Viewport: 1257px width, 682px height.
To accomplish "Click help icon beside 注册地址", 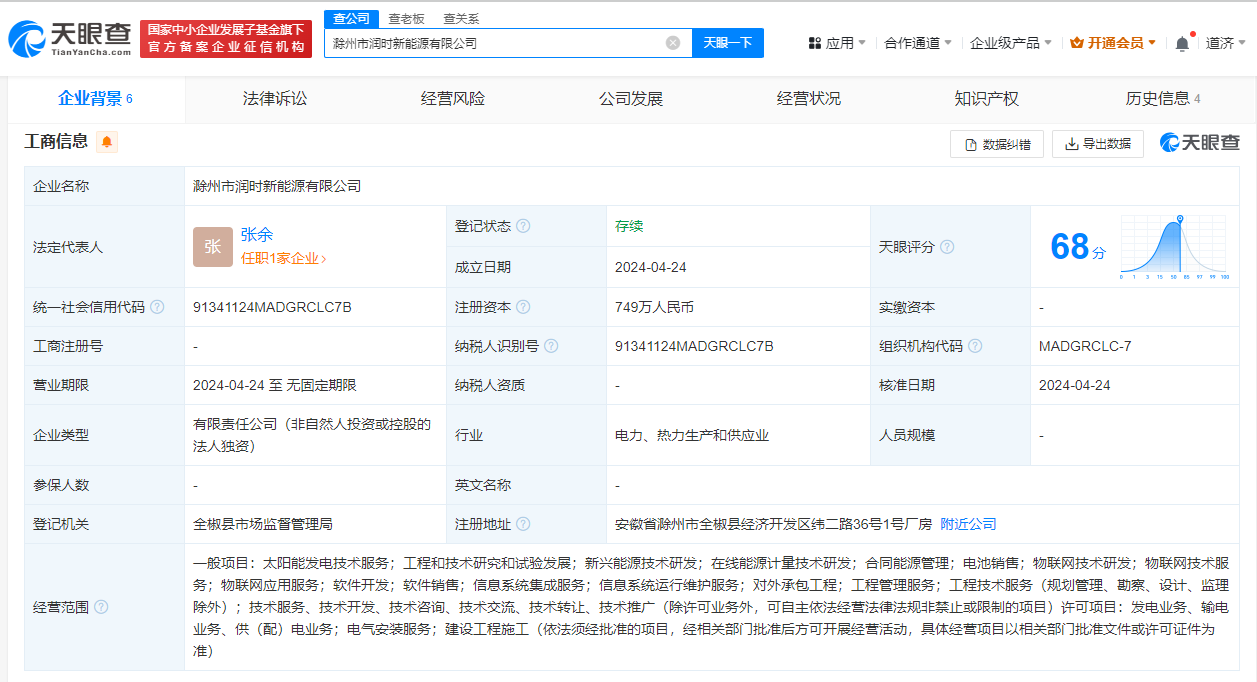I will pos(523,524).
